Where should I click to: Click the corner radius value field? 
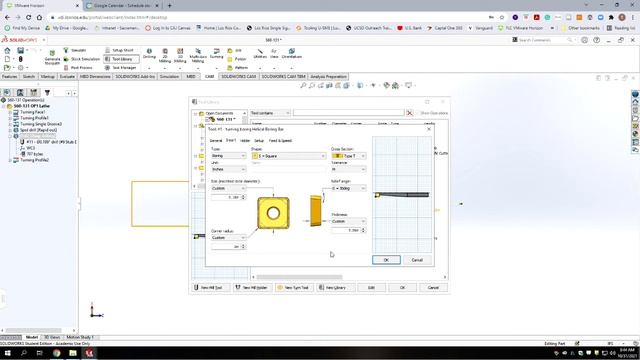pyautogui.click(x=226, y=247)
